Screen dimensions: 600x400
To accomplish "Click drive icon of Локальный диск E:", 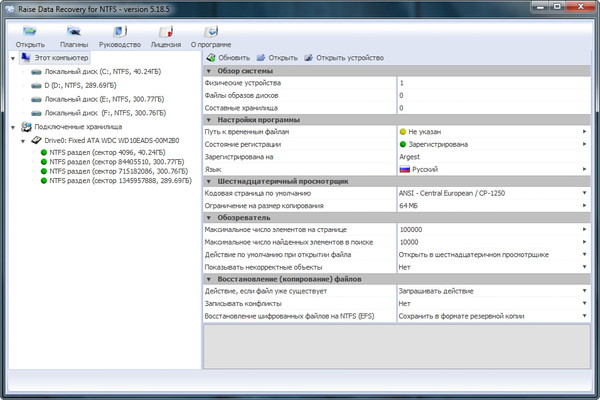I will [x=36, y=100].
